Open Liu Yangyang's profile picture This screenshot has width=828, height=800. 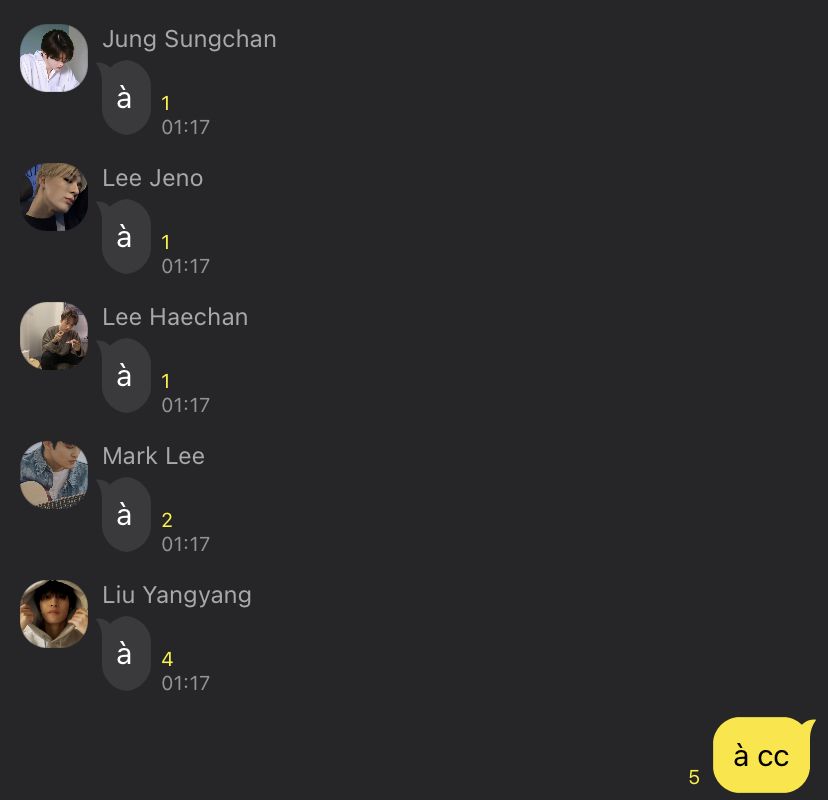point(54,614)
